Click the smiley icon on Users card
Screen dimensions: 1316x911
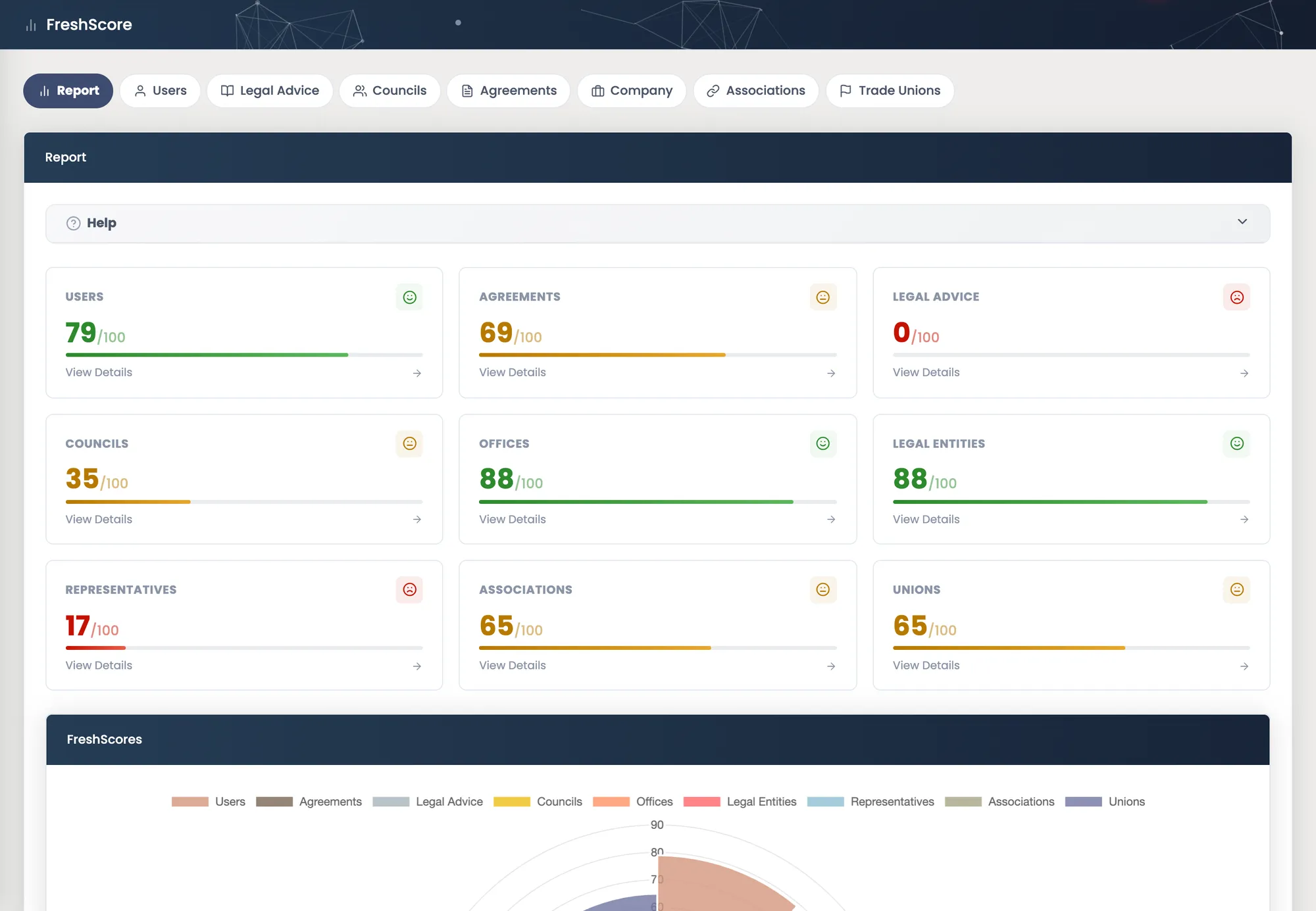[409, 297]
